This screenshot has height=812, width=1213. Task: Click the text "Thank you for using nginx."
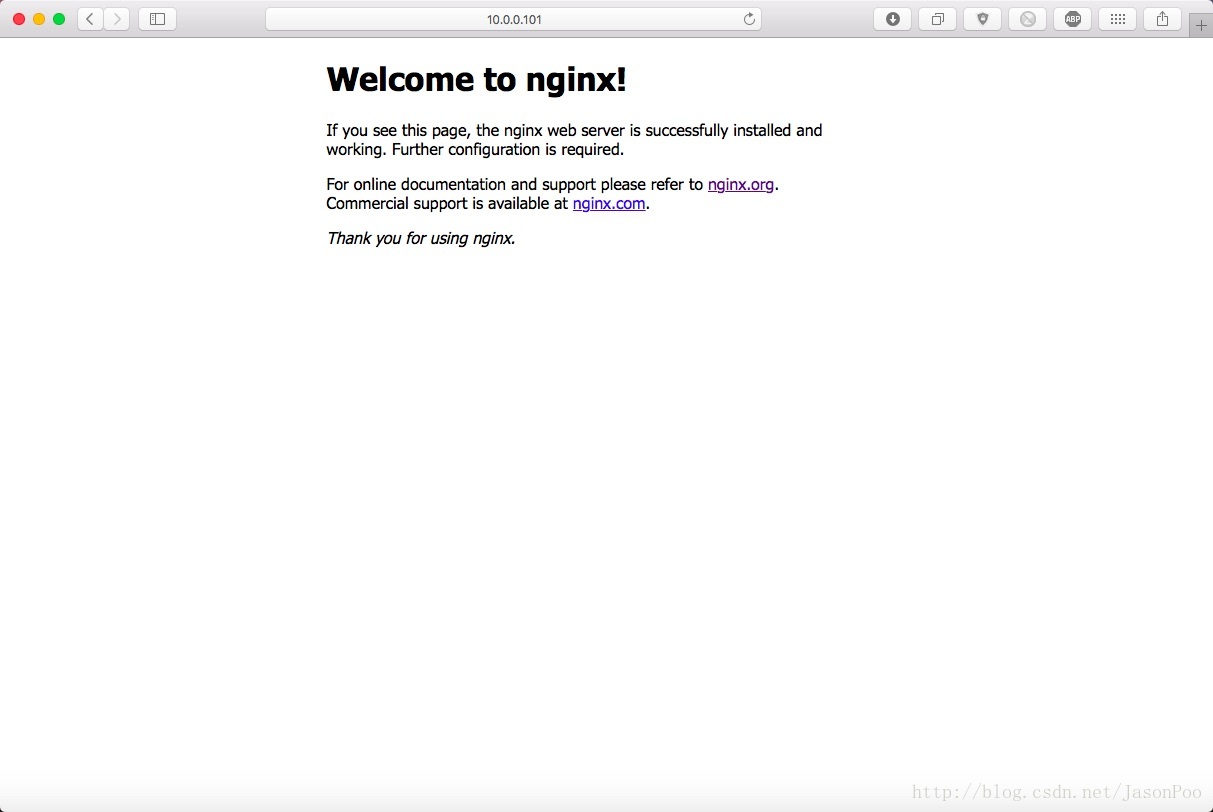pyautogui.click(x=421, y=238)
